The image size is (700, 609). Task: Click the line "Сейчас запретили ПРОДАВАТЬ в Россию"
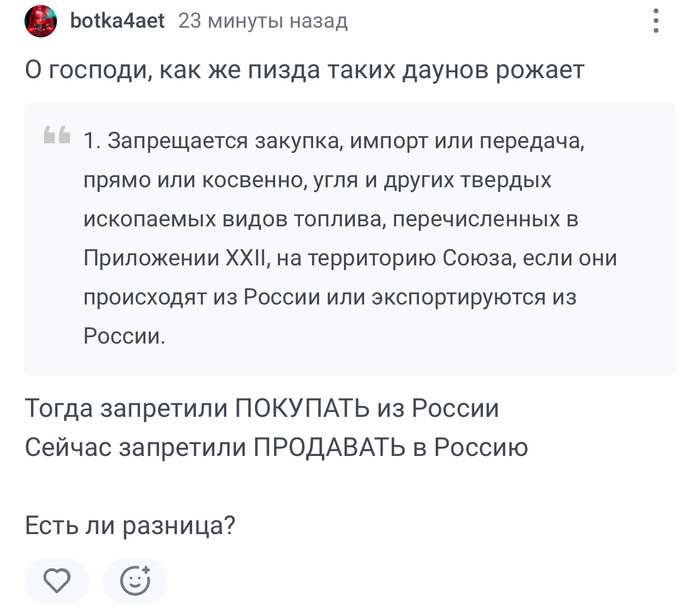[x=276, y=448]
